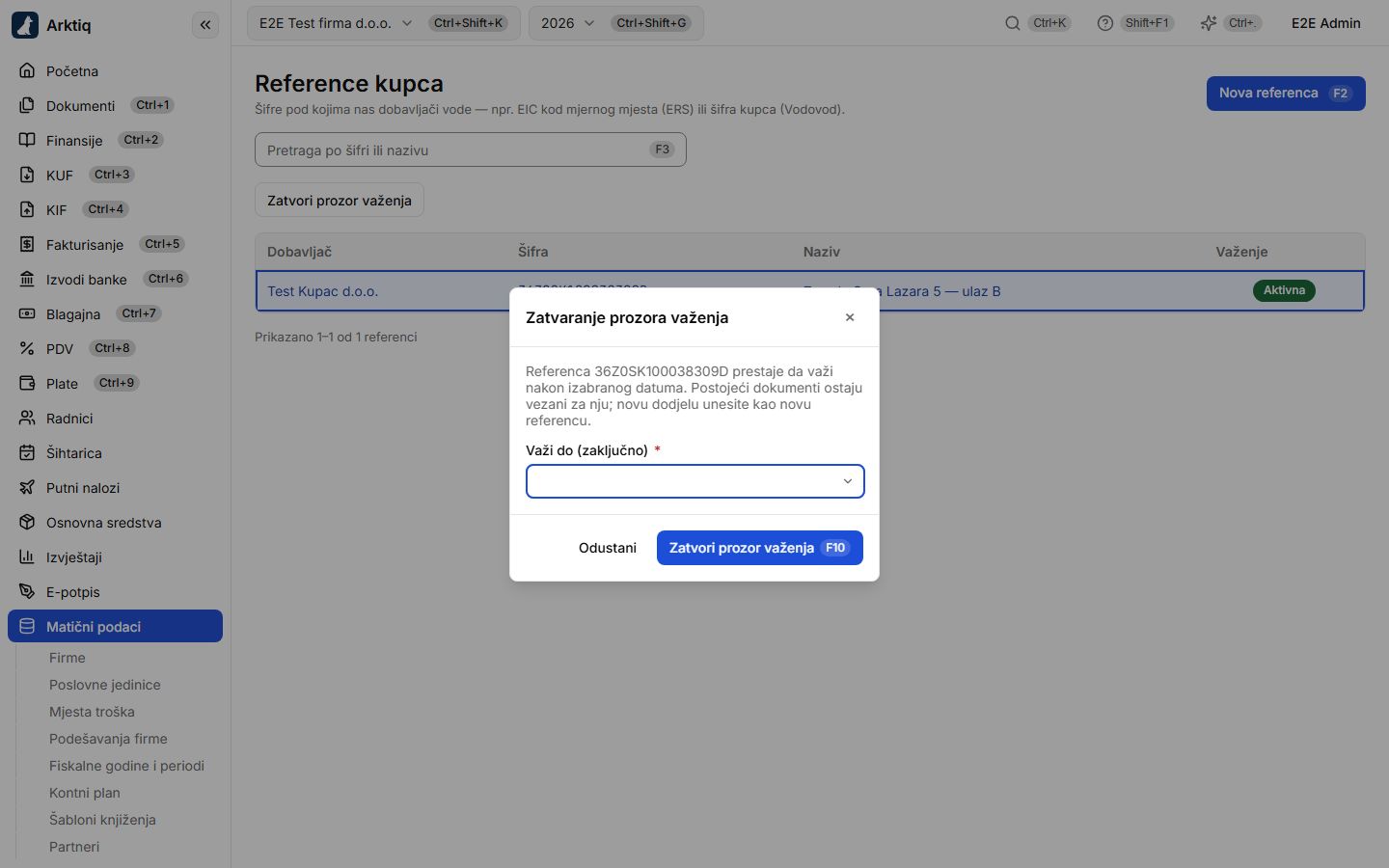Open the Važi do date dropdown
Image resolution: width=1389 pixels, height=868 pixels.
tap(695, 481)
